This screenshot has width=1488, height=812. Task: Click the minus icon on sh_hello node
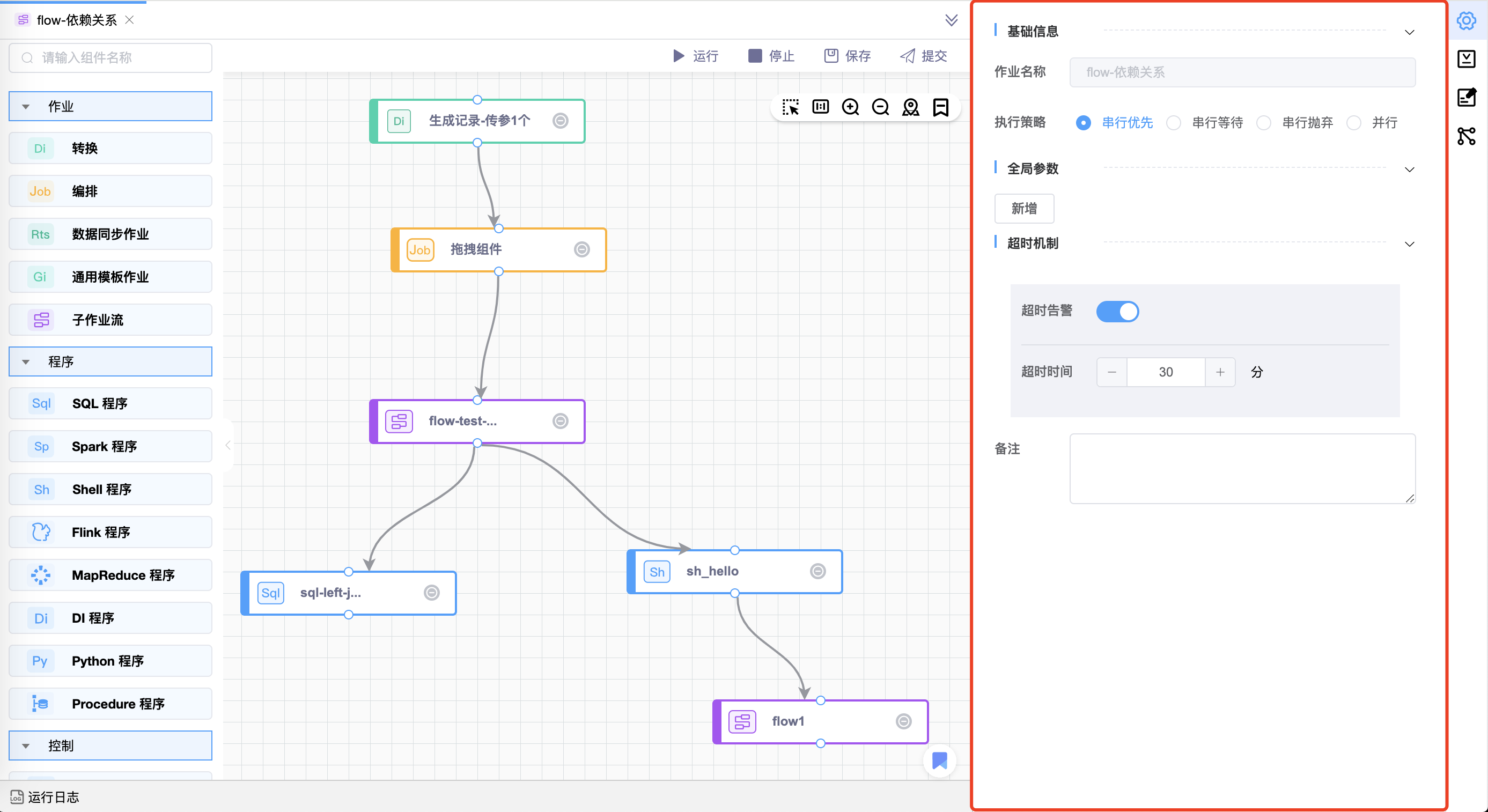point(817,571)
